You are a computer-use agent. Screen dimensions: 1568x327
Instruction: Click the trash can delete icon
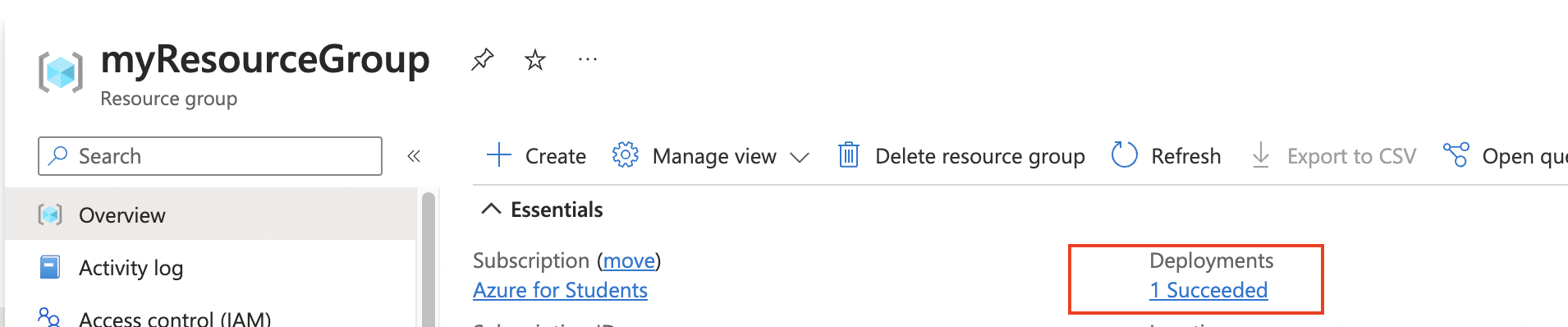click(x=849, y=155)
